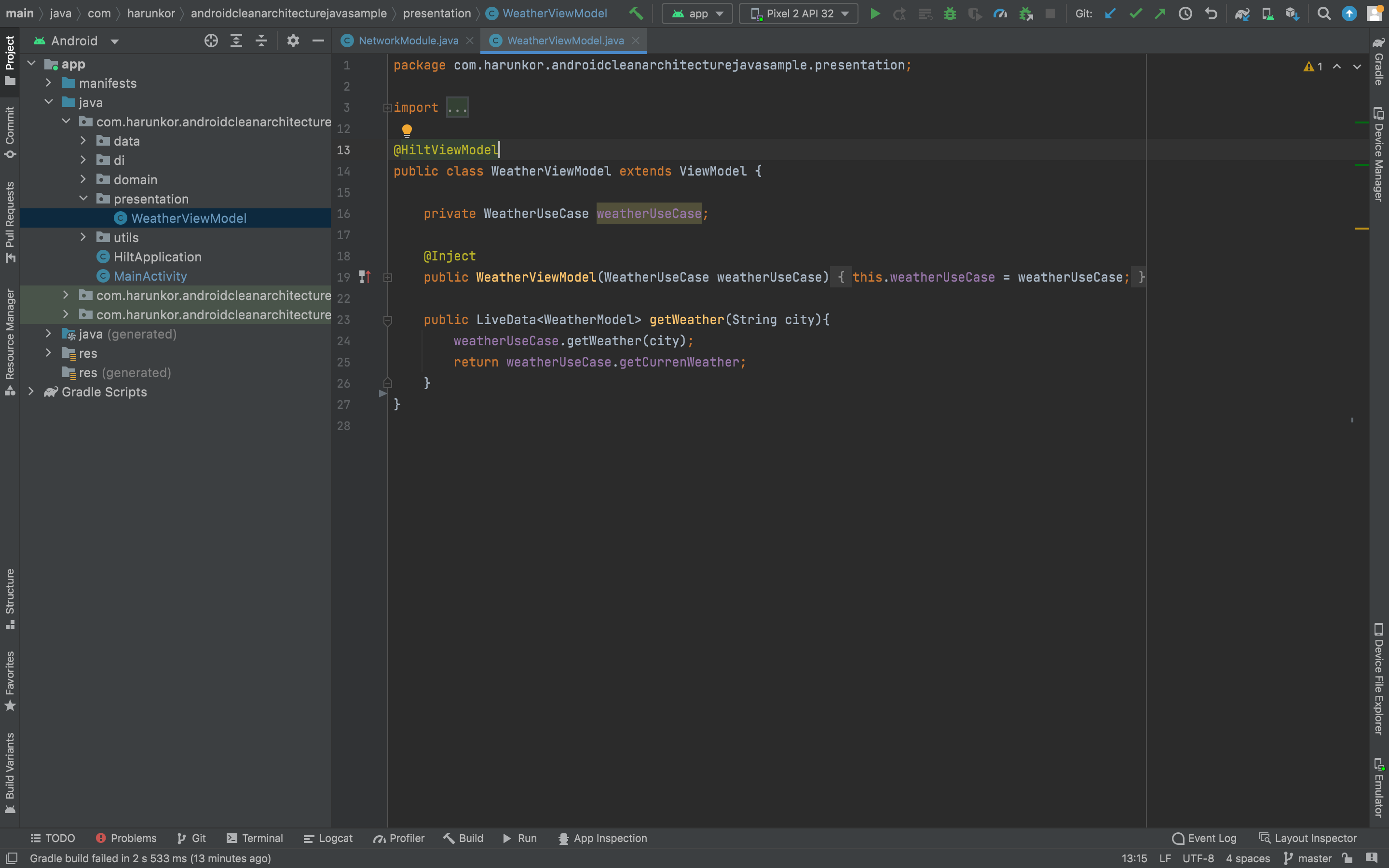Viewport: 1389px width, 868px height.
Task: Click Select Opened File target icon
Action: (211, 41)
